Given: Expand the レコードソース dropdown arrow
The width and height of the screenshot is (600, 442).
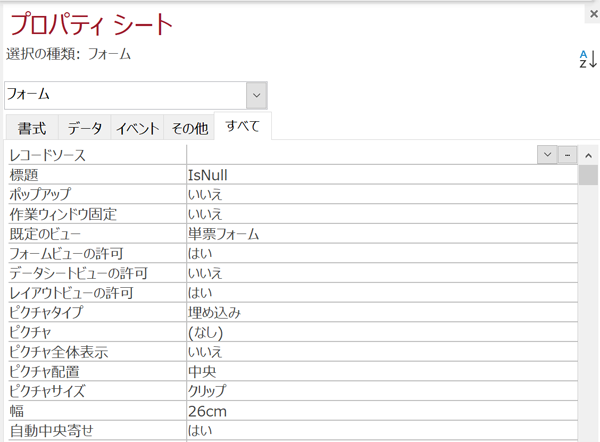Looking at the screenshot, I should tap(547, 155).
